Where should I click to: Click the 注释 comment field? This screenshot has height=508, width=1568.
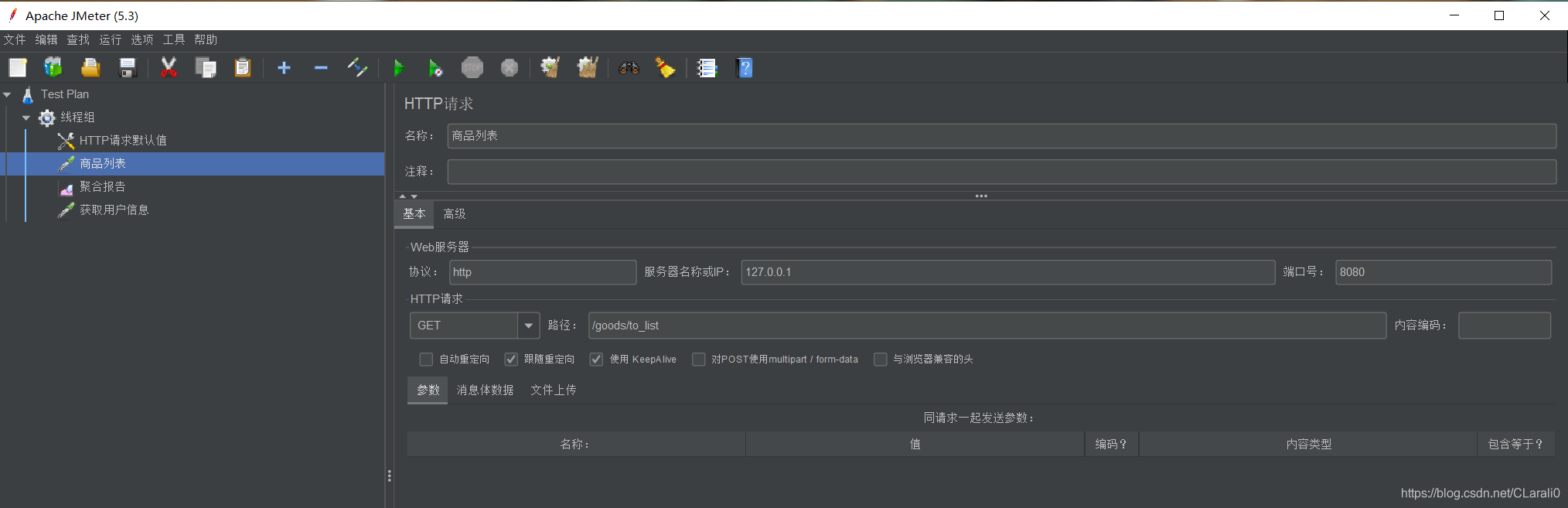(x=1001, y=172)
